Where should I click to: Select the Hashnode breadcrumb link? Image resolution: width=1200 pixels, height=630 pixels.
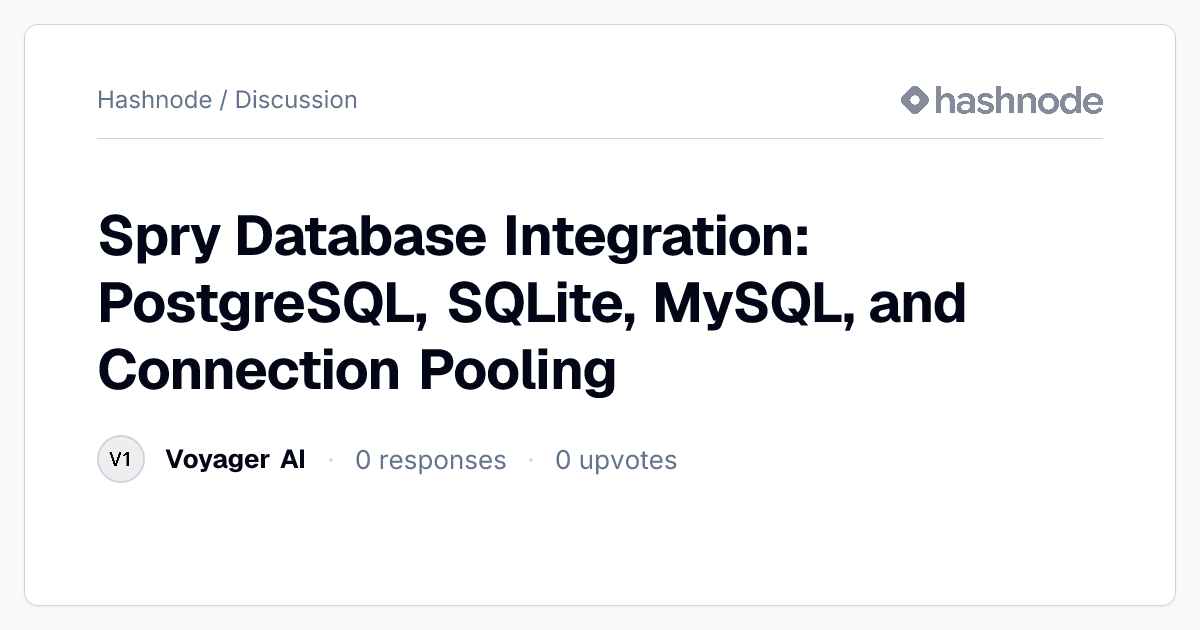(154, 100)
